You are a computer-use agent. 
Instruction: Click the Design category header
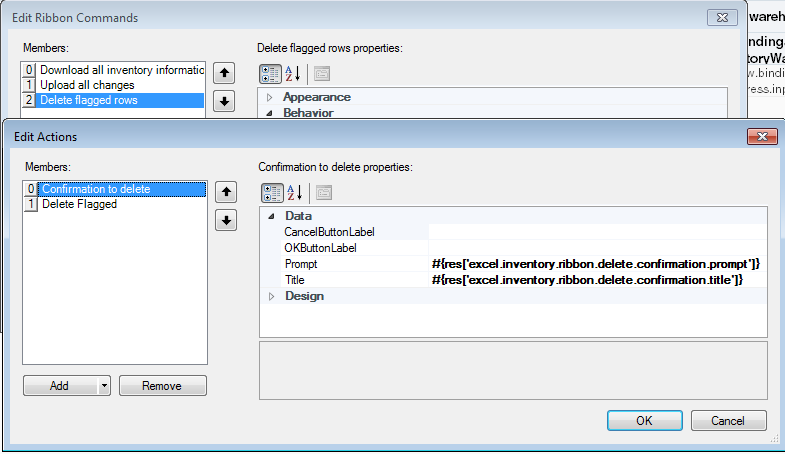pyautogui.click(x=304, y=296)
